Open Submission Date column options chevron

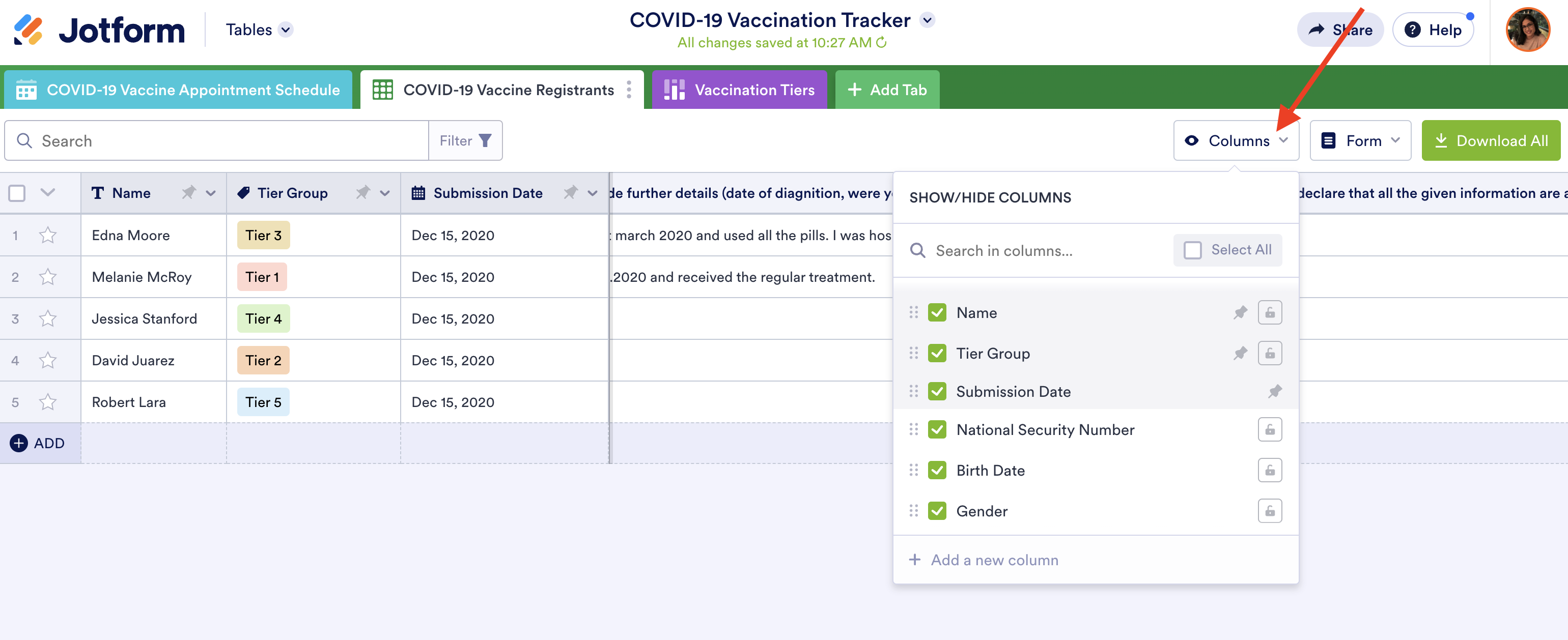click(592, 193)
